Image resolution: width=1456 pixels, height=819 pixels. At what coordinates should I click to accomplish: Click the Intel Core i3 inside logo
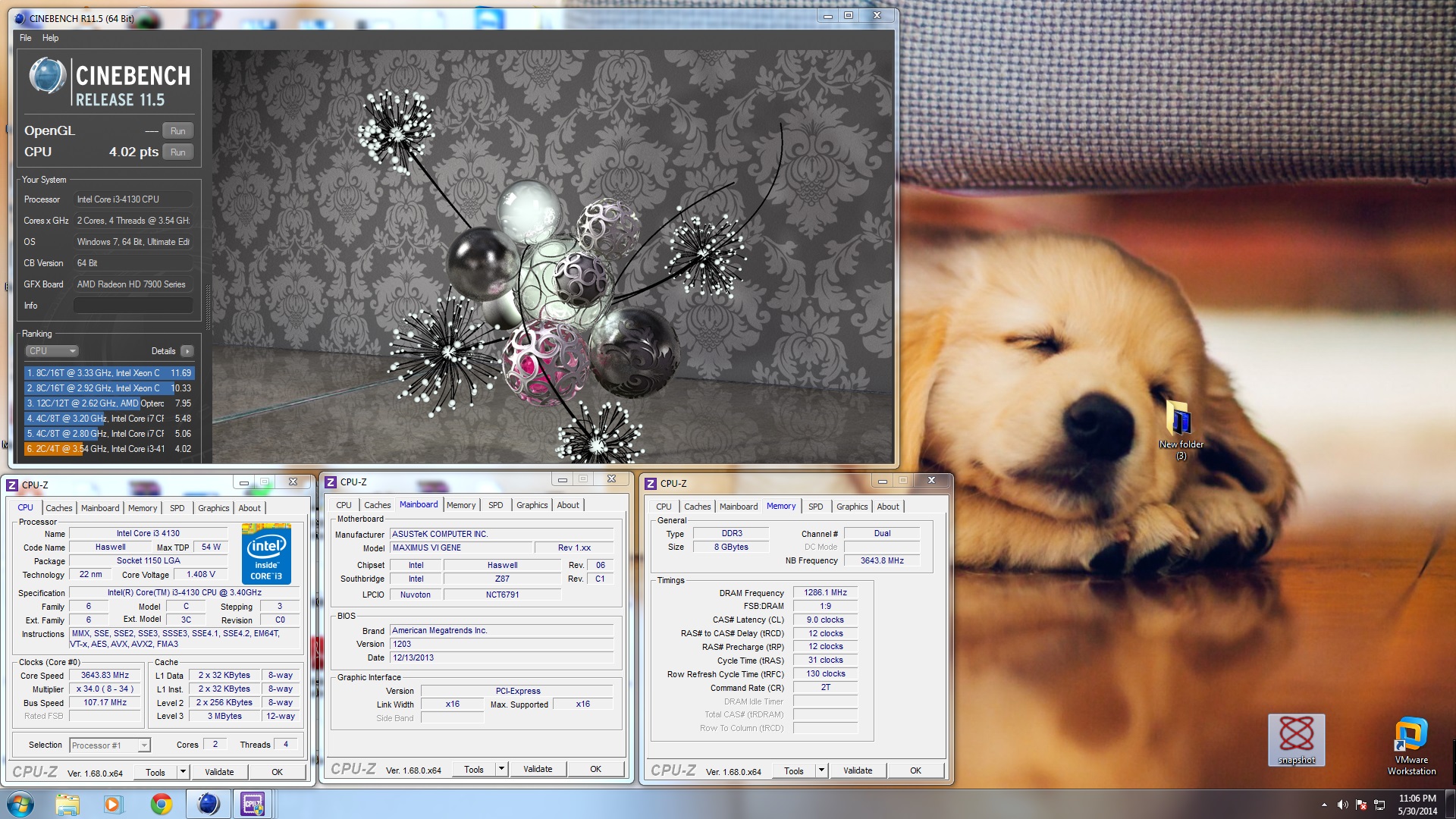pos(266,554)
